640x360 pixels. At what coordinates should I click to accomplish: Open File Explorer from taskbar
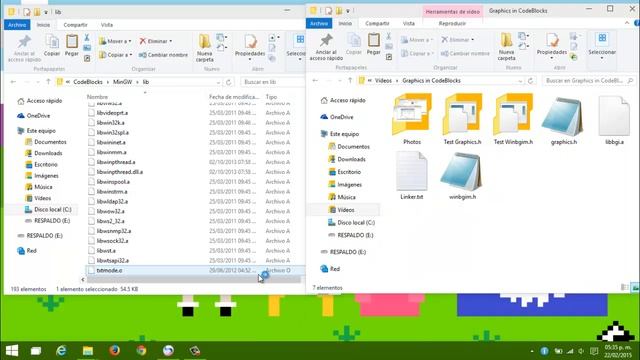click(88, 351)
